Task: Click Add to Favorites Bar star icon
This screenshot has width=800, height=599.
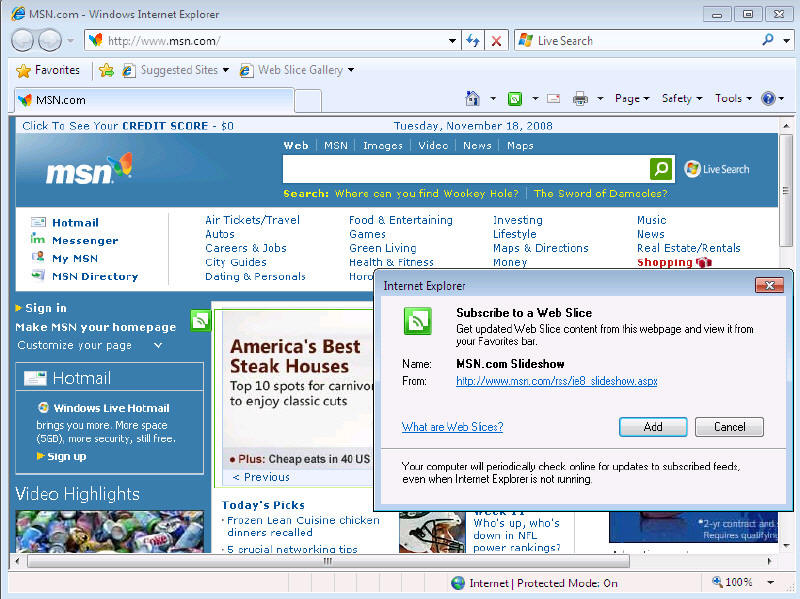Action: (x=106, y=70)
